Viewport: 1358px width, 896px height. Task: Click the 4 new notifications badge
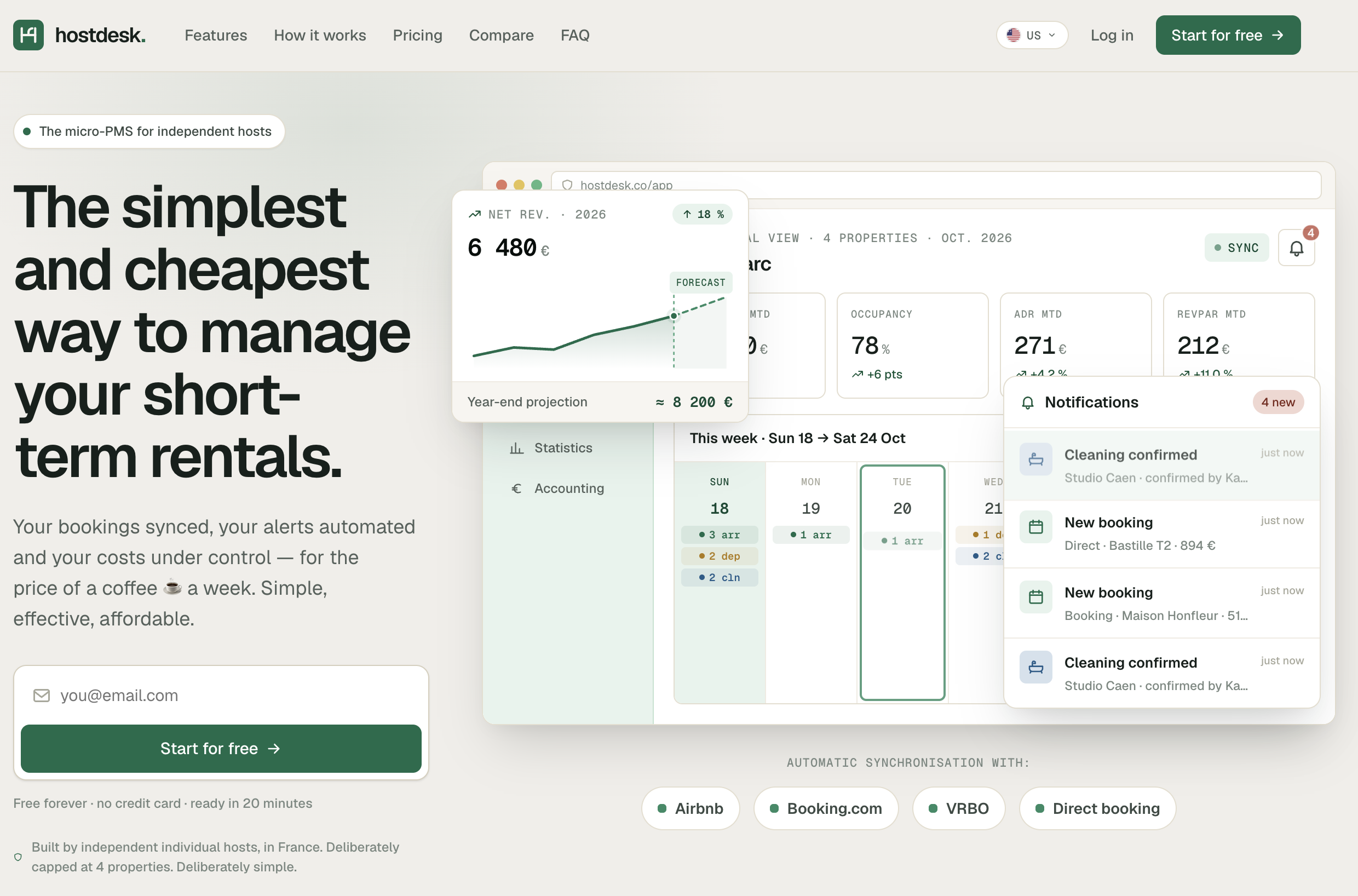(1279, 403)
